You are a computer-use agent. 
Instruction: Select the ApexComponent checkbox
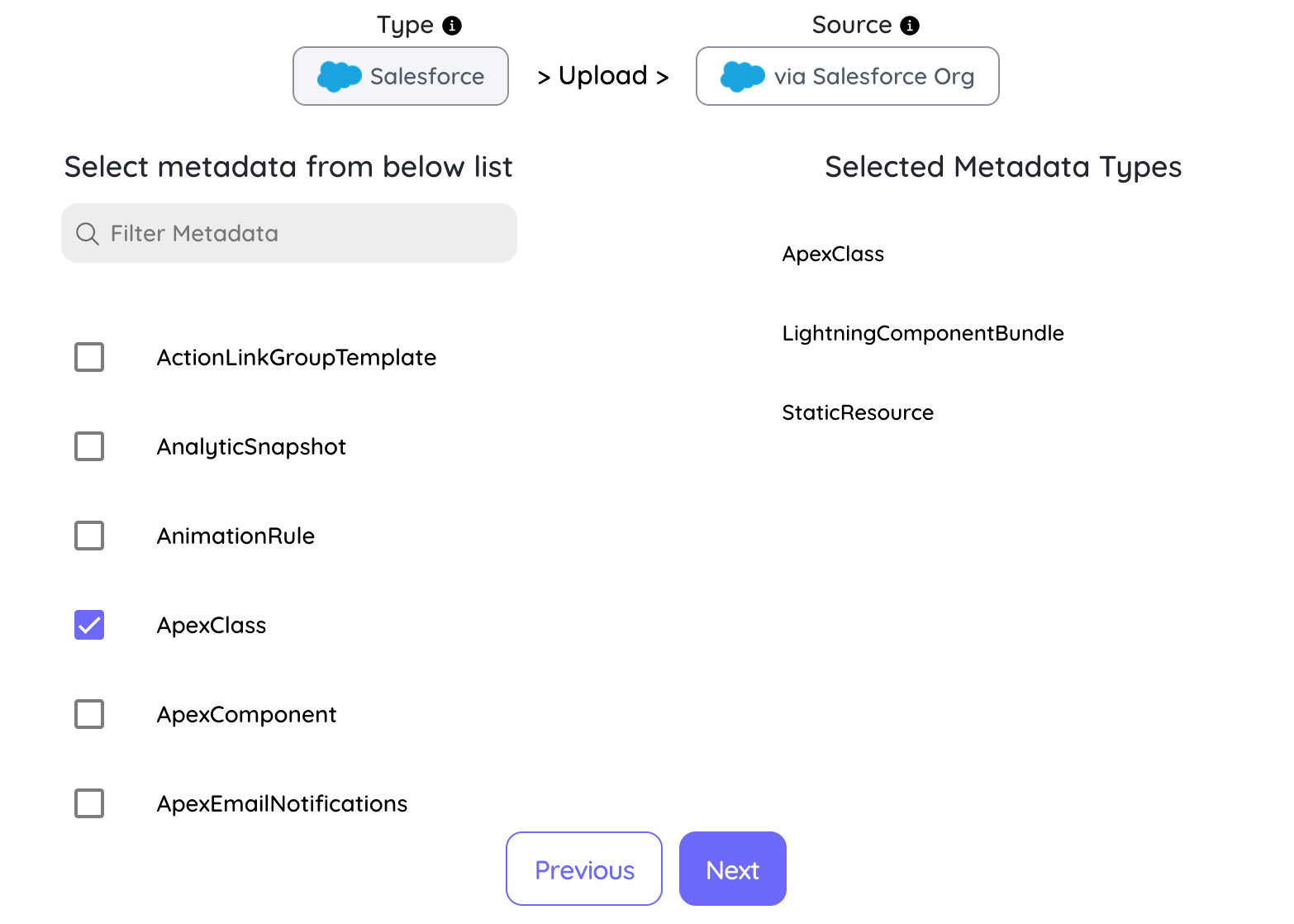[x=89, y=714]
